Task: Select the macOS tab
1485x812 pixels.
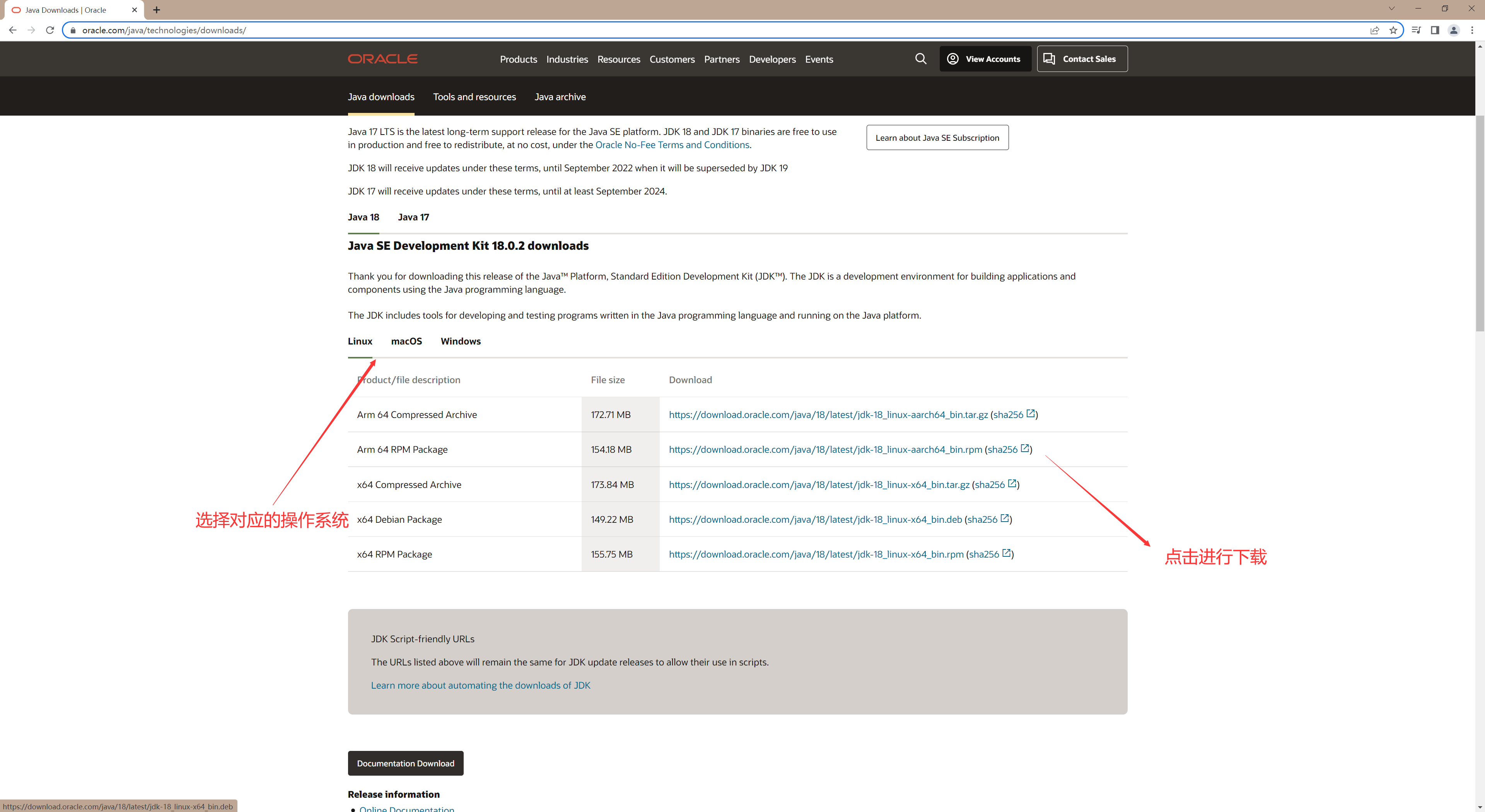Action: pyautogui.click(x=406, y=341)
